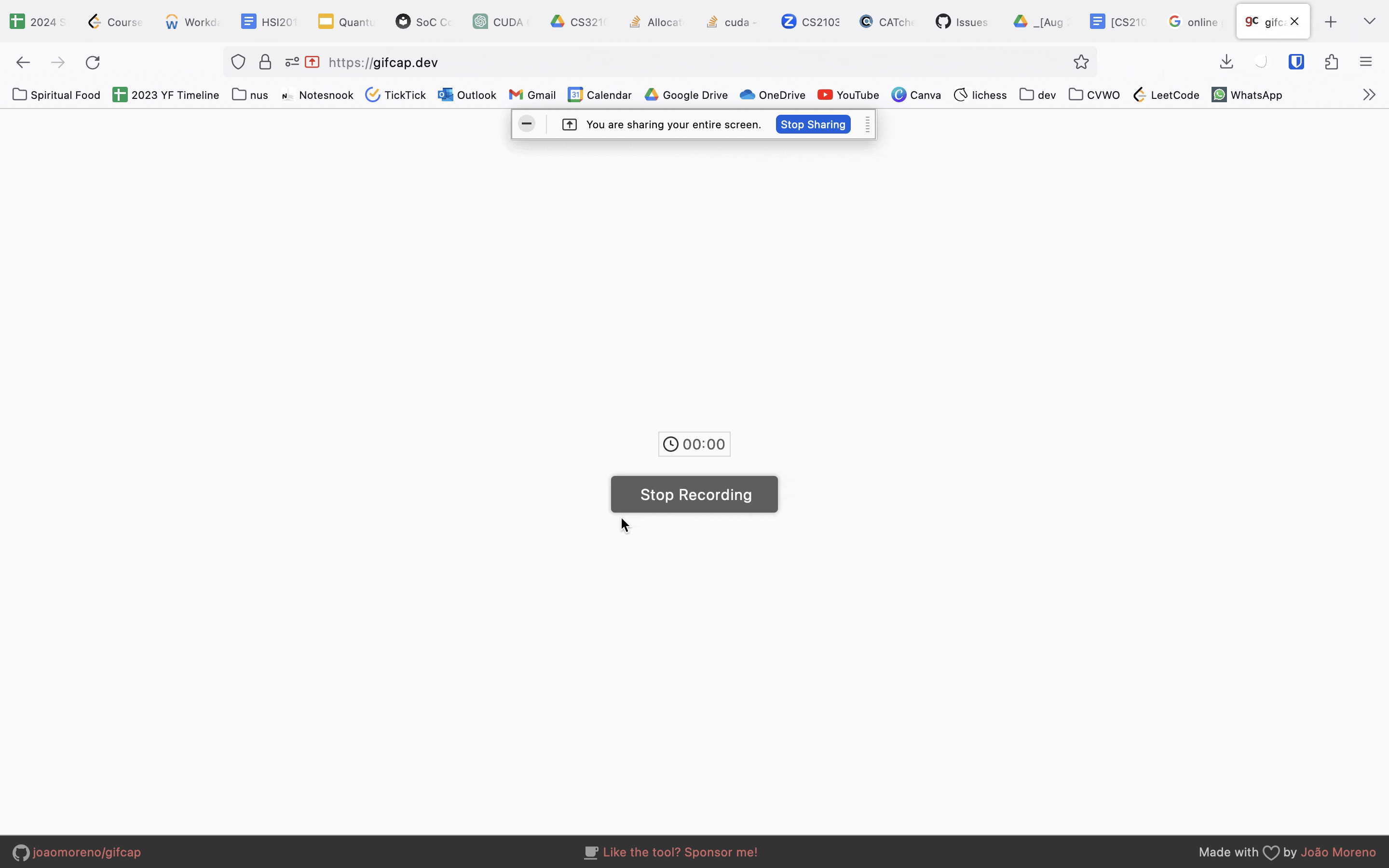Click the Bitwarden extension icon
1389x868 pixels.
1296,62
